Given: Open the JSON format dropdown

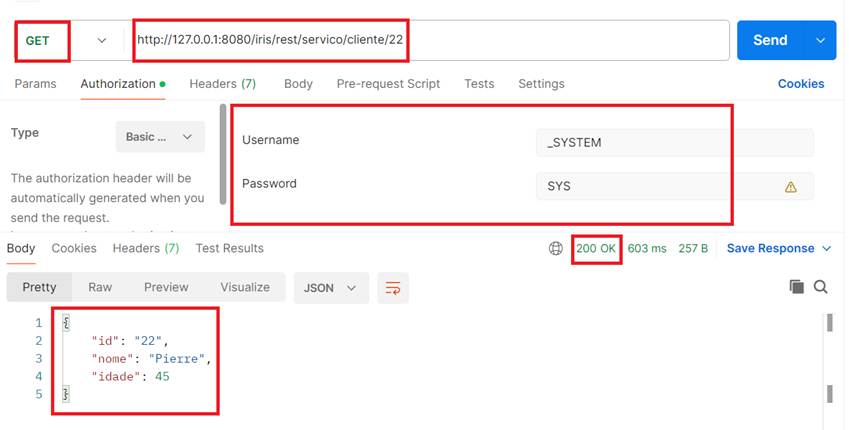Looking at the screenshot, I should click(x=330, y=288).
